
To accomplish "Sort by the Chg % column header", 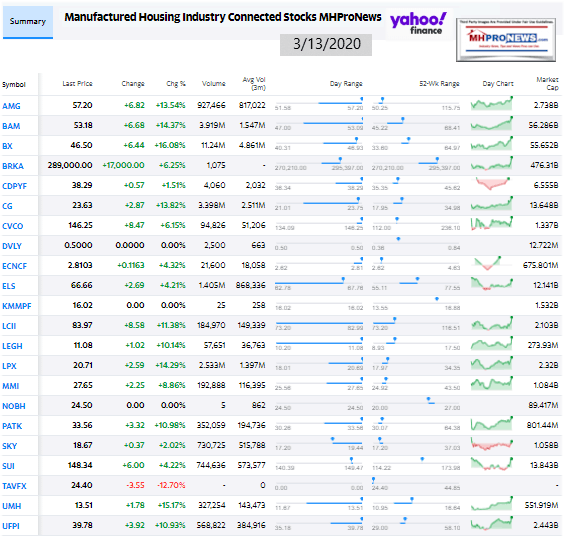I will [176, 84].
